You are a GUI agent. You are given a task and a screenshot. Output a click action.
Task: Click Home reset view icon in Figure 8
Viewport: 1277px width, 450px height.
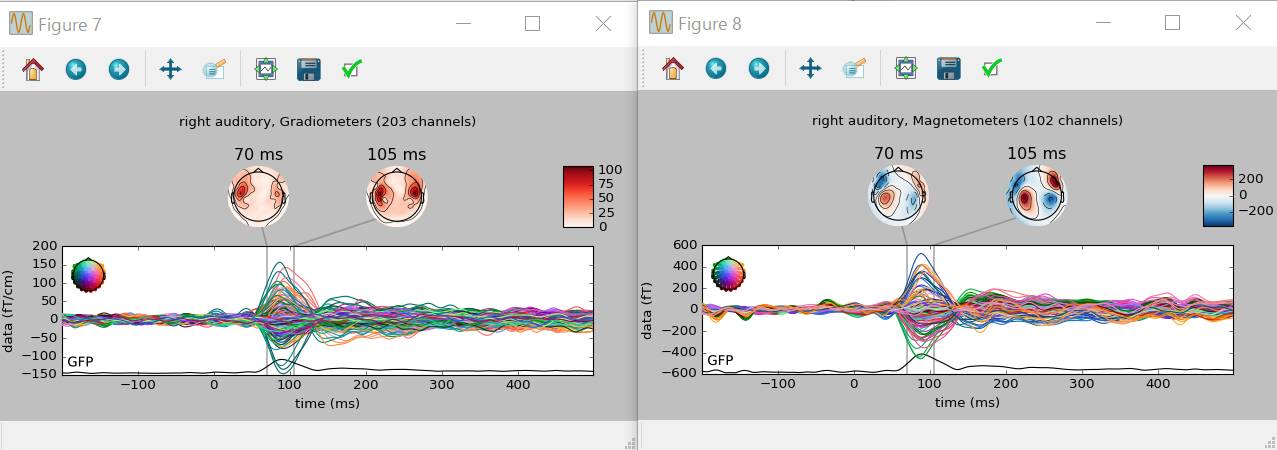[674, 68]
